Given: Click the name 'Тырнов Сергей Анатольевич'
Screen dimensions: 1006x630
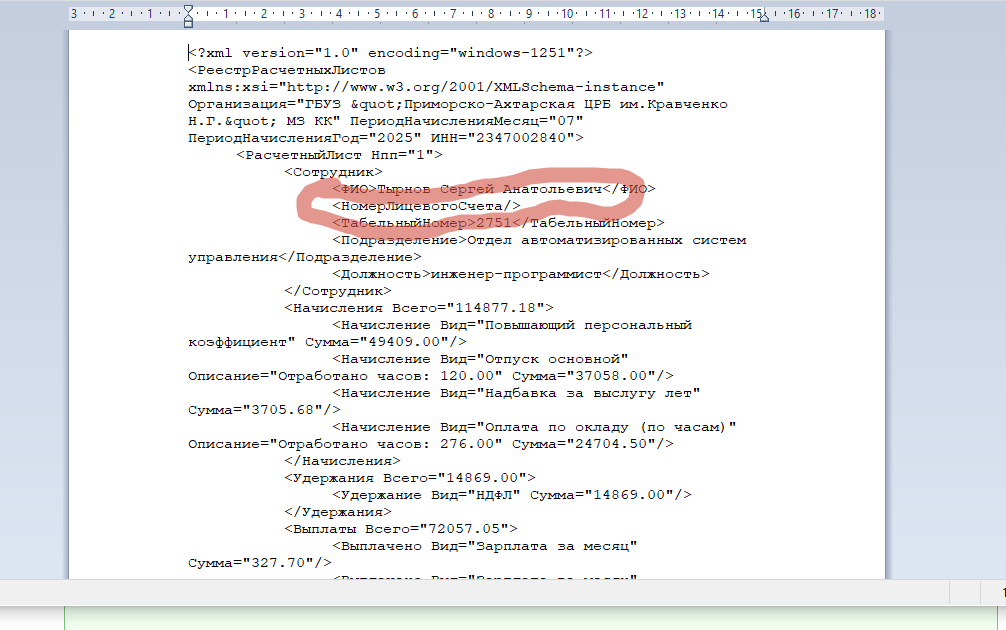Looking at the screenshot, I should 489,189.
